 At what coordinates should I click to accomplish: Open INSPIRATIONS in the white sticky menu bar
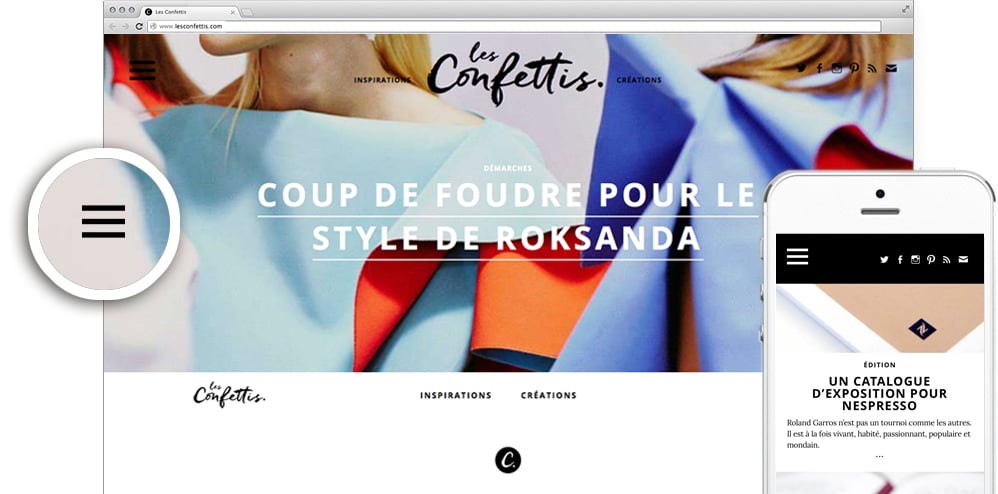[x=456, y=395]
